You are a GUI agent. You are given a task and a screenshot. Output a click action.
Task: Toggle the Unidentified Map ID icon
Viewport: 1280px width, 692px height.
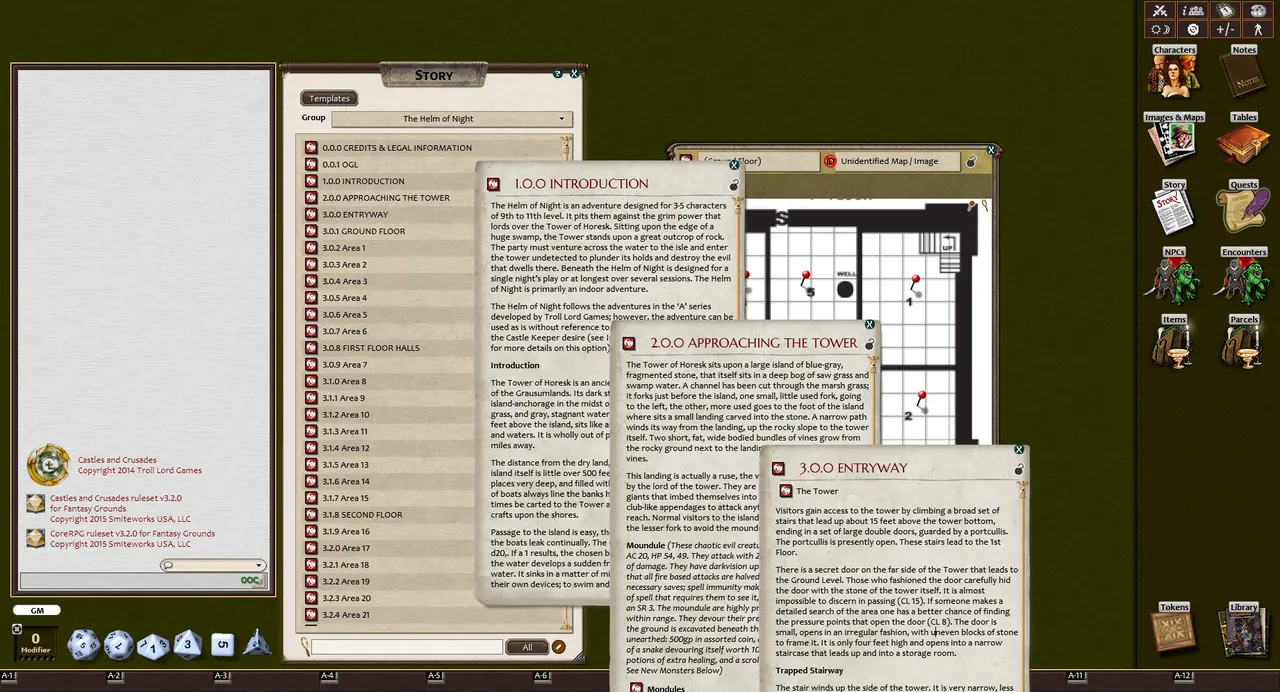[829, 161]
